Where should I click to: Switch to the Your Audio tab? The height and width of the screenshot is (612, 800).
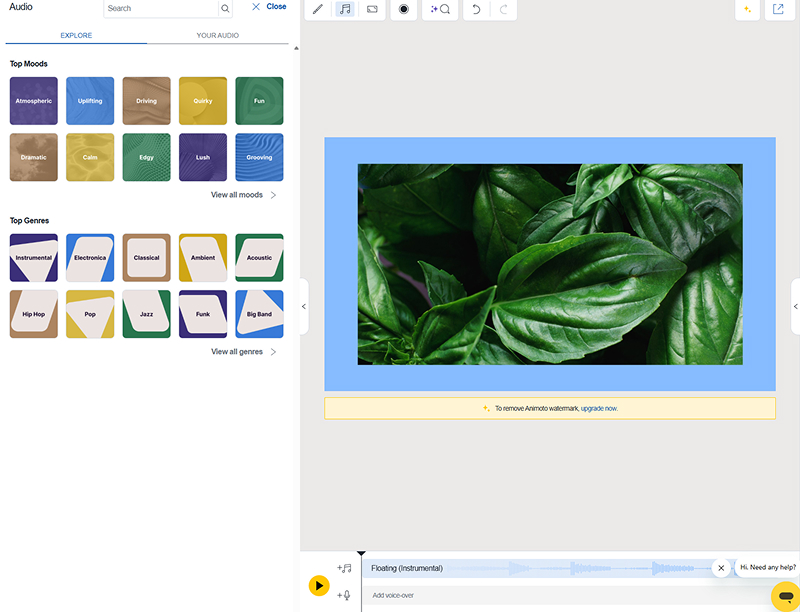tap(217, 35)
